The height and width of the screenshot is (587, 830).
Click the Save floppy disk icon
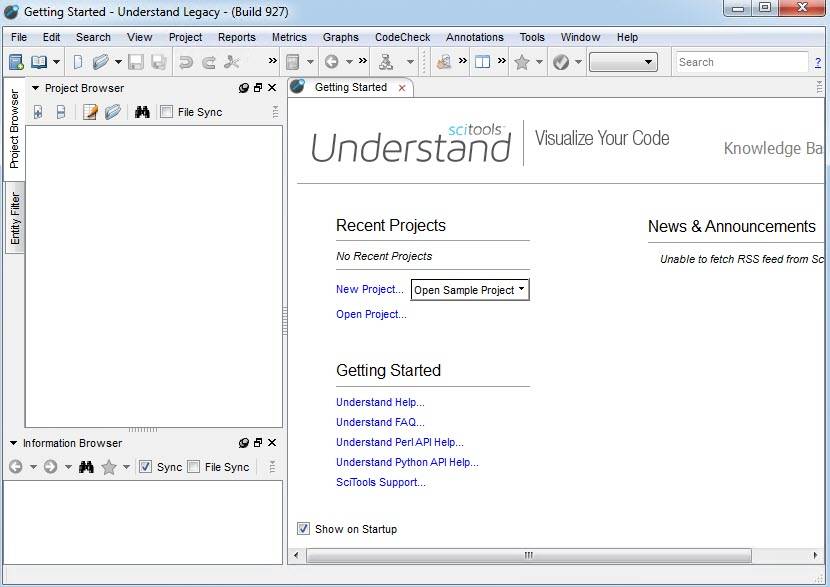tap(136, 62)
